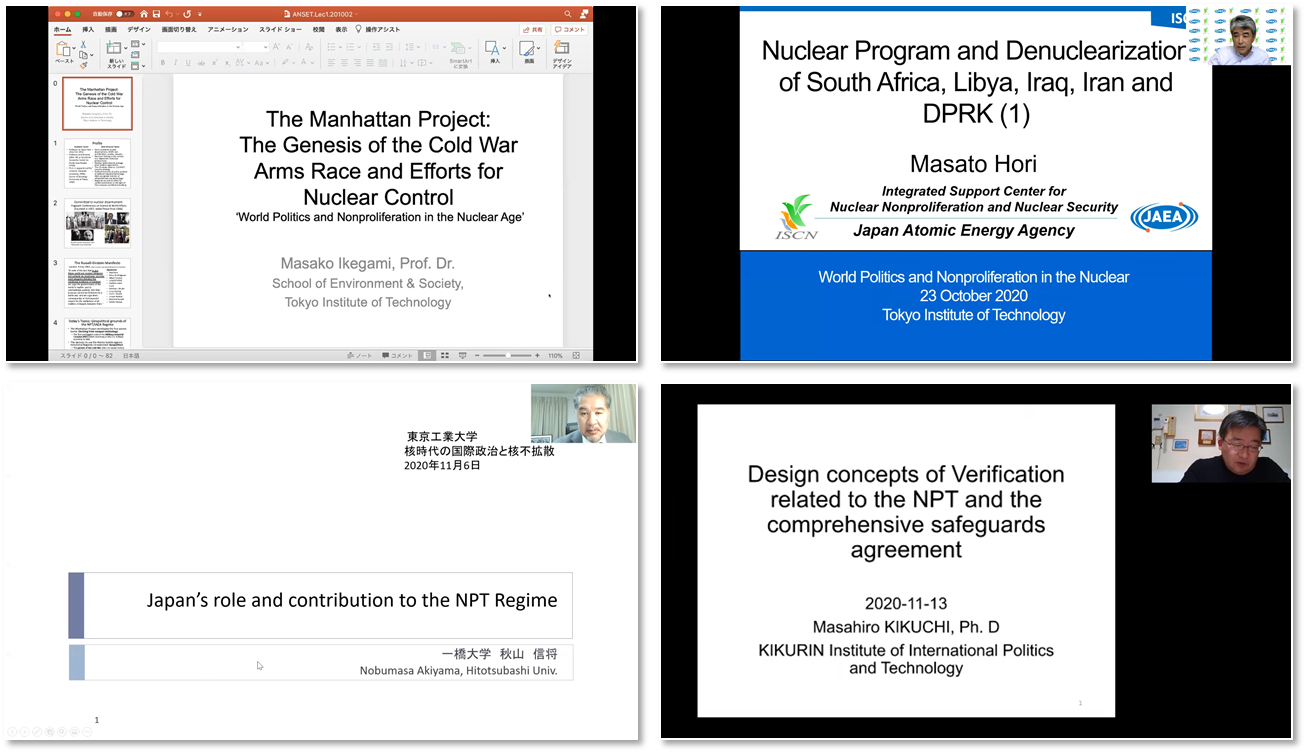
Task: Open the アニメーション ribbon tab
Action: pos(228,29)
